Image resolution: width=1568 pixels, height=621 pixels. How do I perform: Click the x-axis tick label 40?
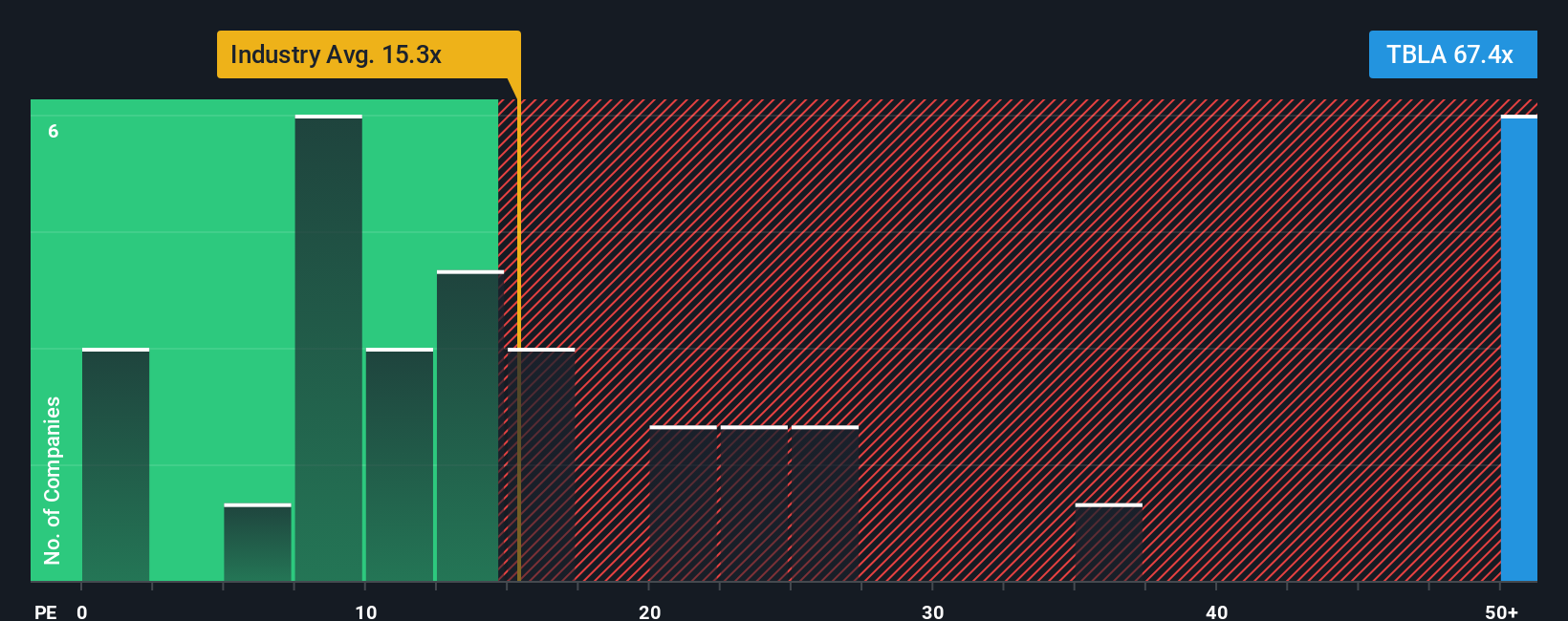pyautogui.click(x=1217, y=612)
